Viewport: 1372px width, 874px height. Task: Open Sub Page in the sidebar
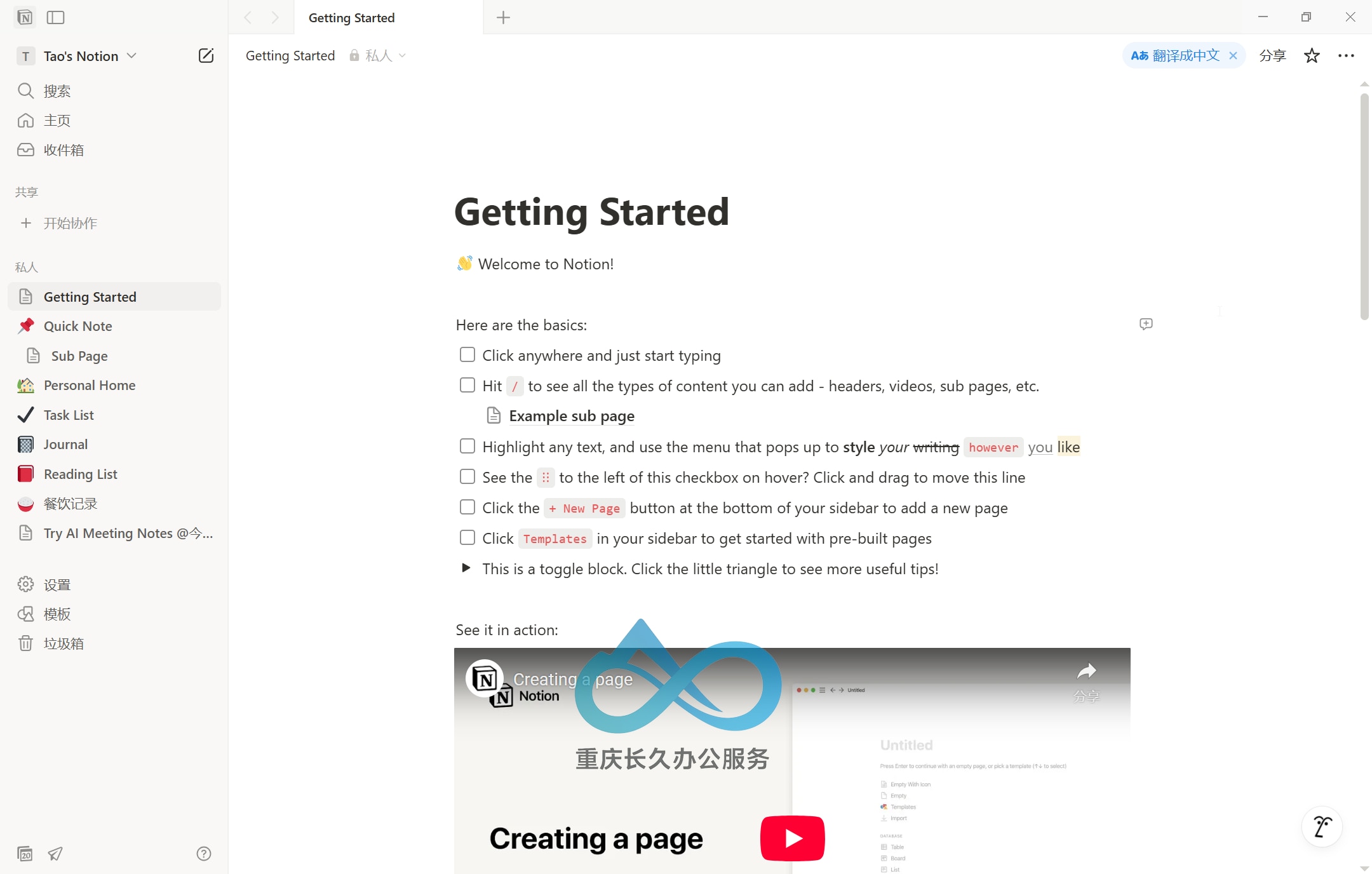[x=114, y=356]
